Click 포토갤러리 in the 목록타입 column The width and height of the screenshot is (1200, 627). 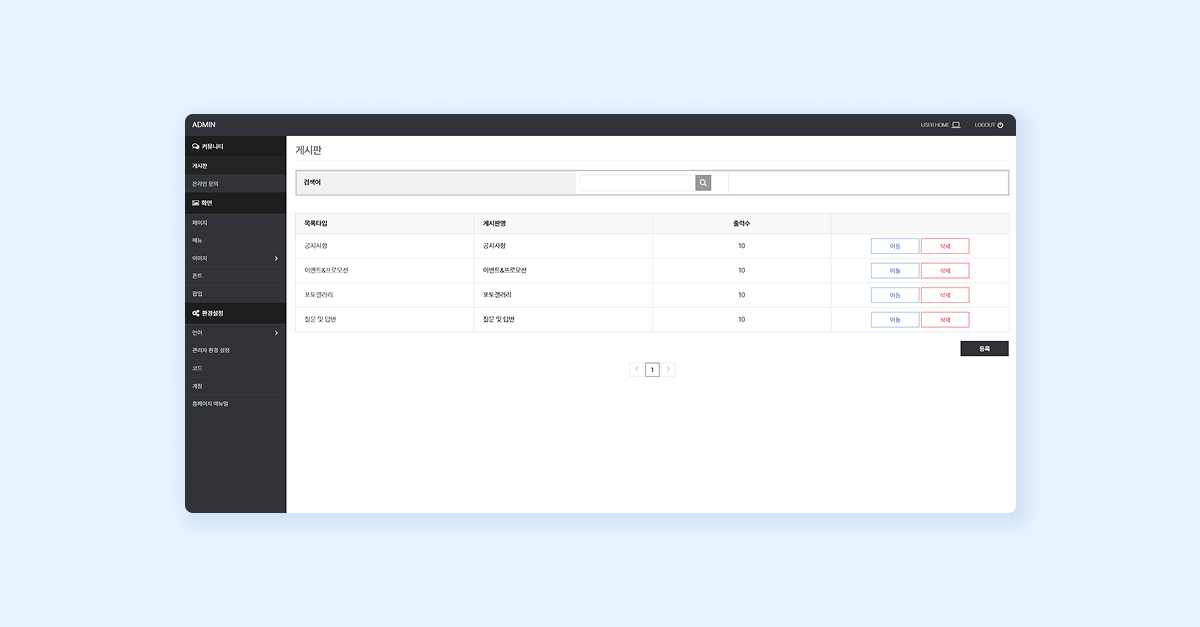(319, 295)
